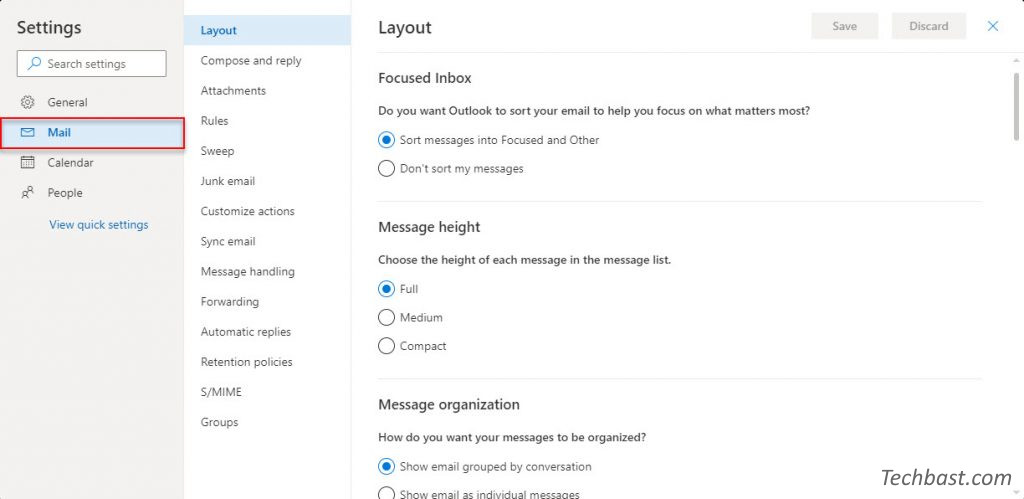Viewport: 1024px width, 499px height.
Task: Click the Search settings field
Action: 91,64
